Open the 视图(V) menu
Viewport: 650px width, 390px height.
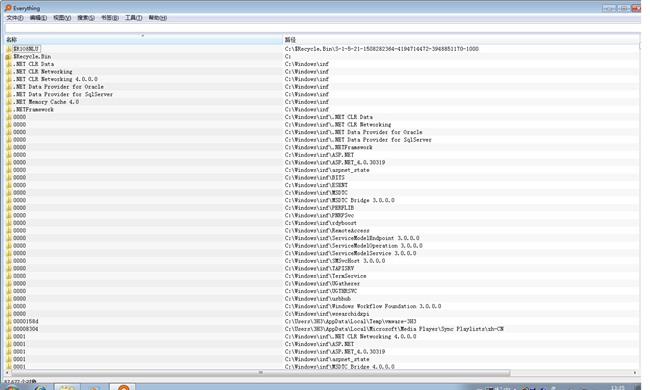pyautogui.click(x=62, y=18)
